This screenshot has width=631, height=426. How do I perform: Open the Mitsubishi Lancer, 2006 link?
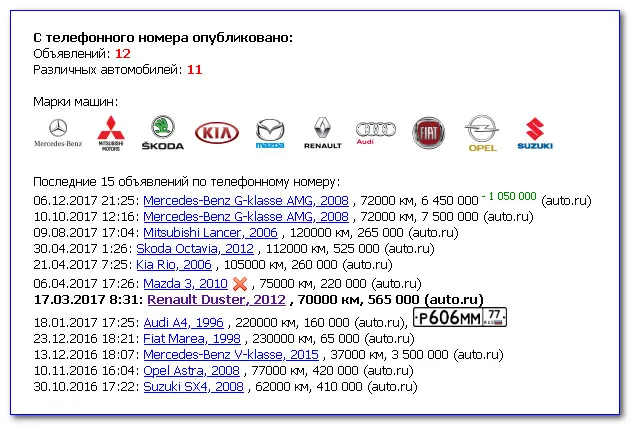pos(210,233)
